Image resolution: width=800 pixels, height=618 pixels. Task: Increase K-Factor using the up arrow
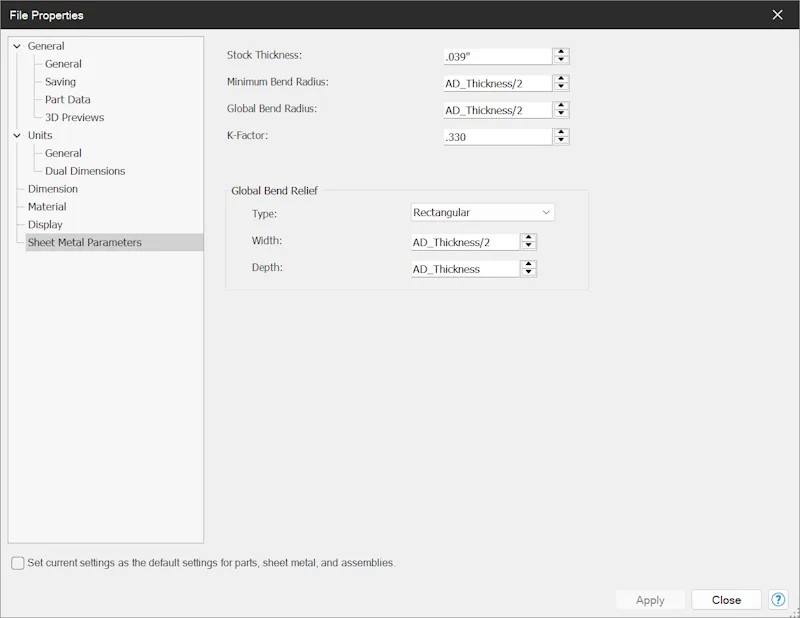[x=561, y=133]
